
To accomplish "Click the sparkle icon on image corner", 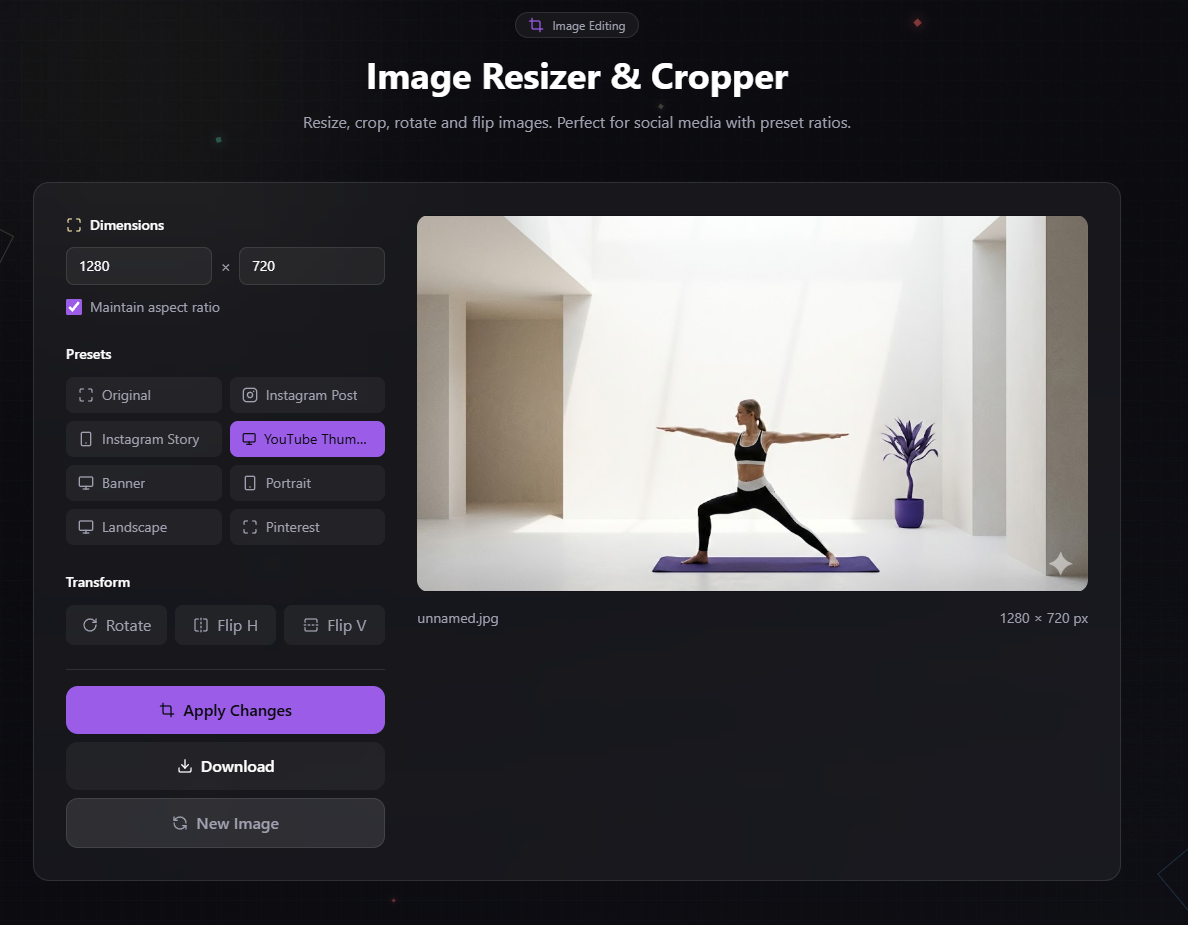I will pyautogui.click(x=1060, y=564).
